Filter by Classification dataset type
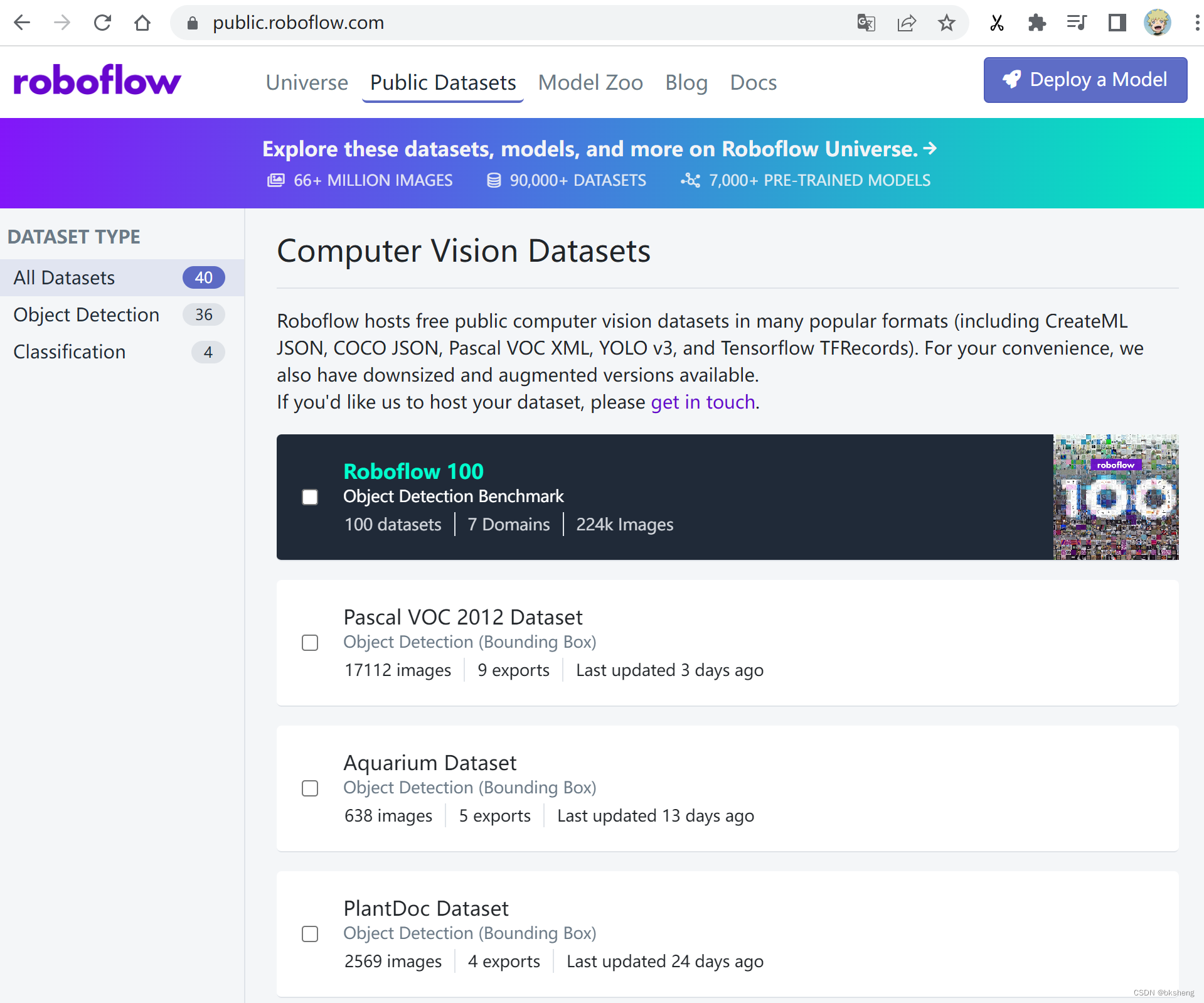Image resolution: width=1204 pixels, height=1003 pixels. (x=122, y=351)
